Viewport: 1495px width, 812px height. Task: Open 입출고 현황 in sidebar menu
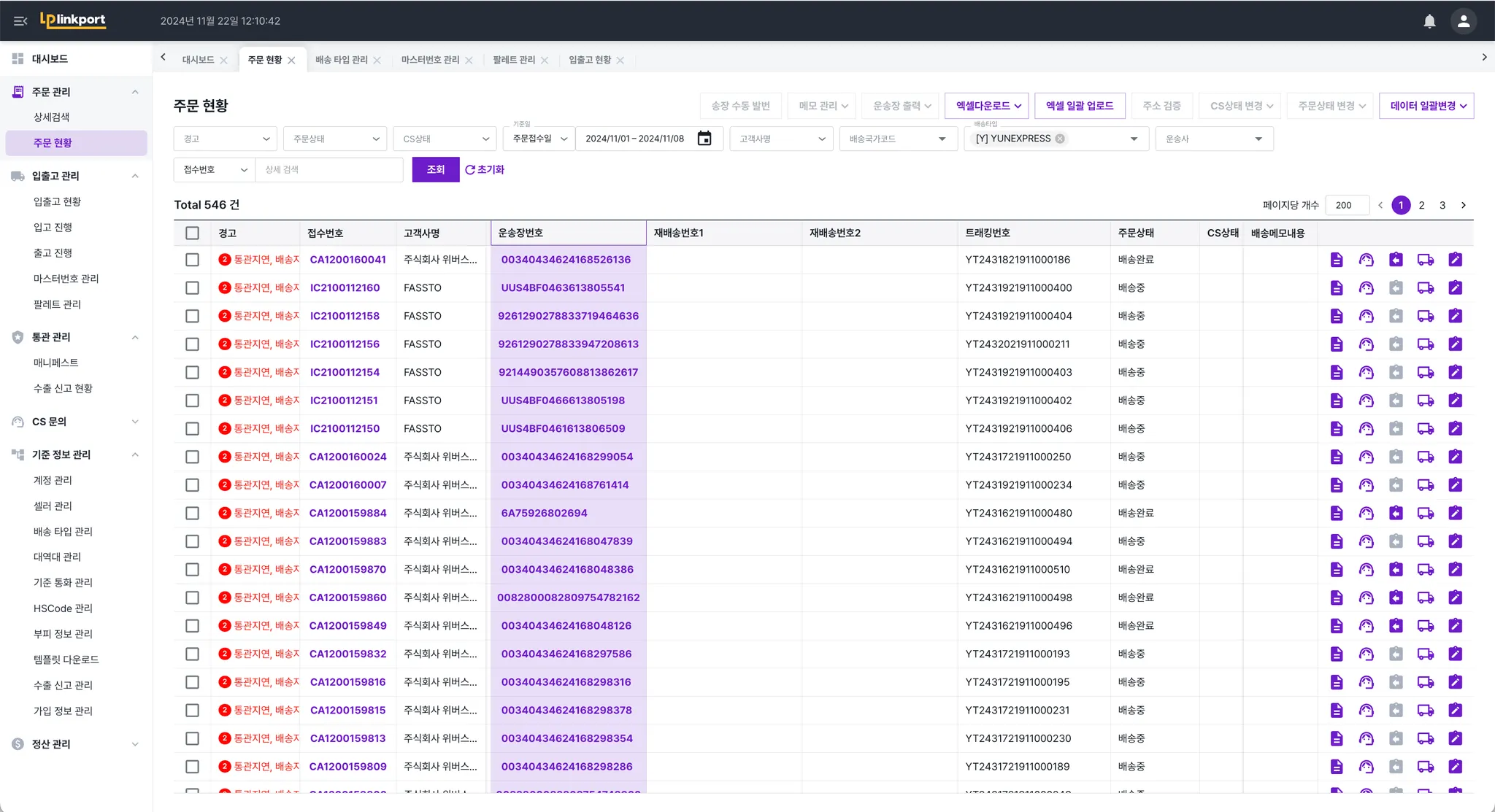click(57, 201)
